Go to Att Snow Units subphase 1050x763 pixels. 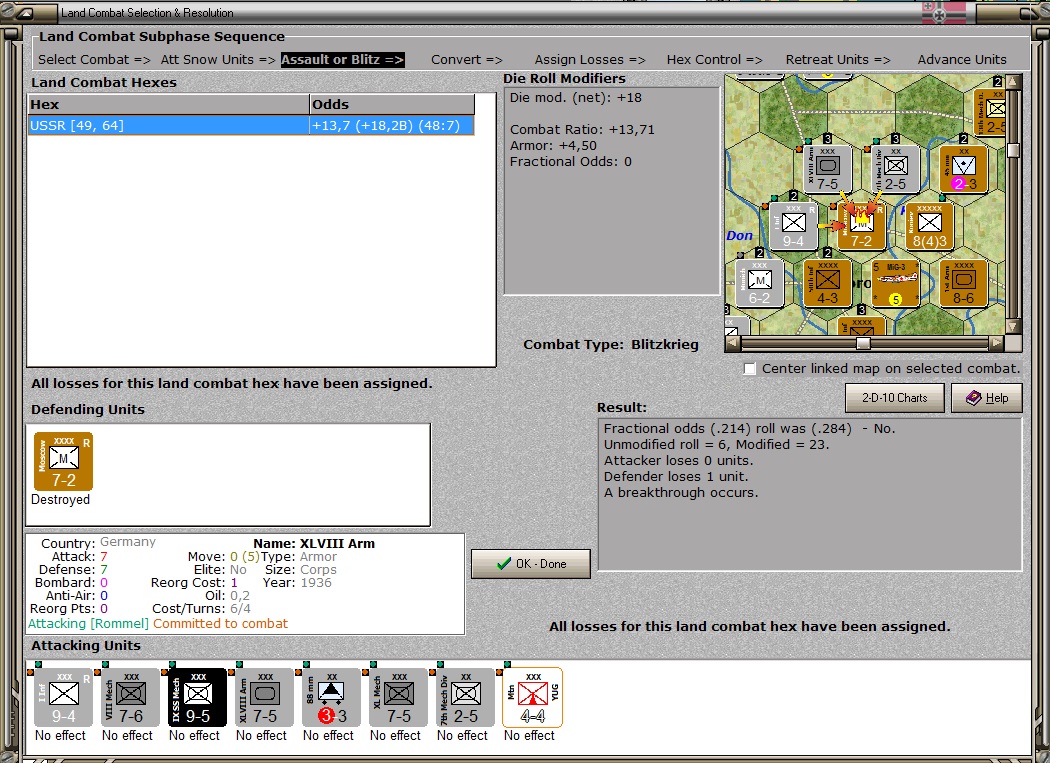point(218,60)
